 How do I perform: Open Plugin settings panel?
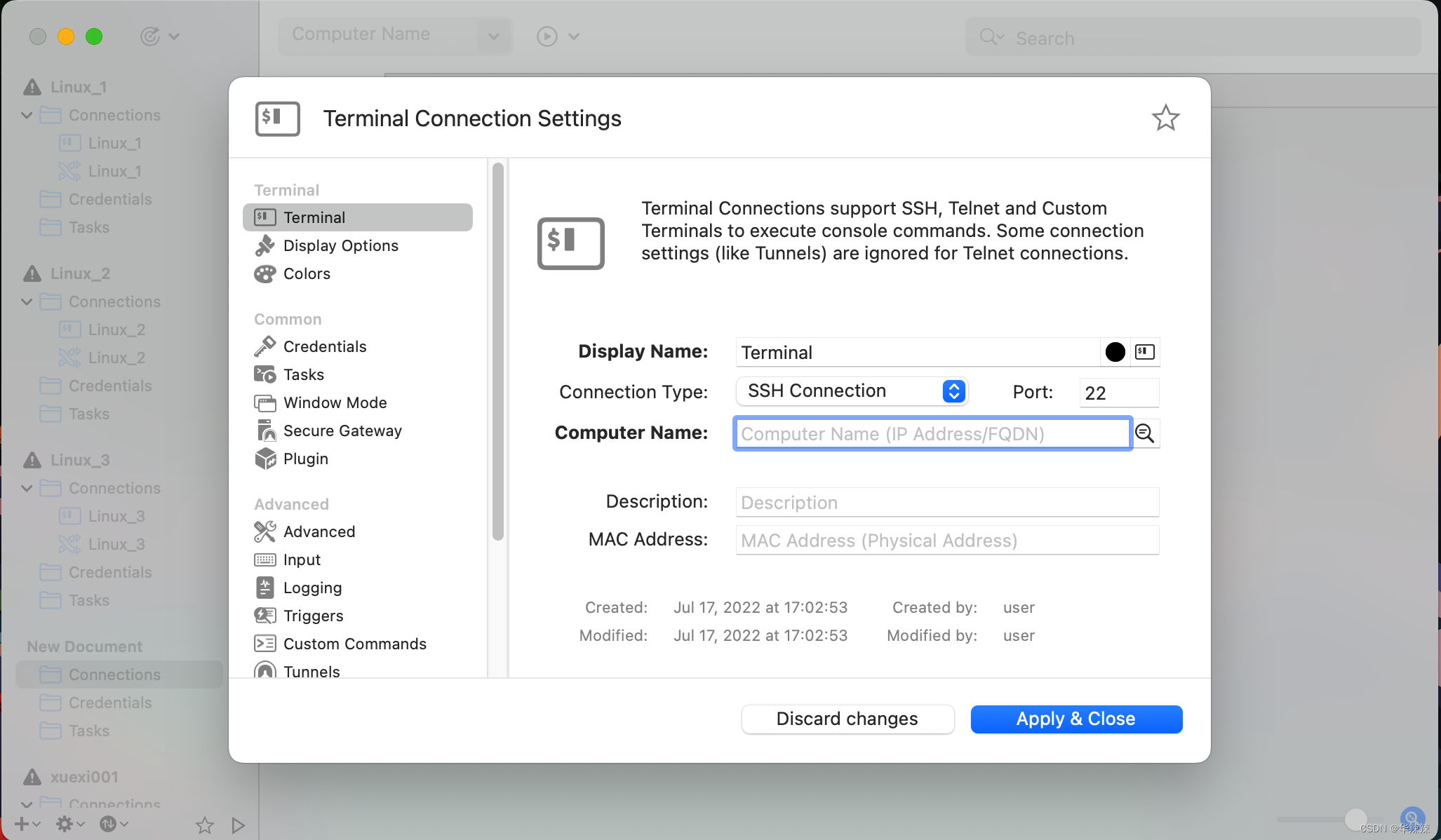(306, 459)
